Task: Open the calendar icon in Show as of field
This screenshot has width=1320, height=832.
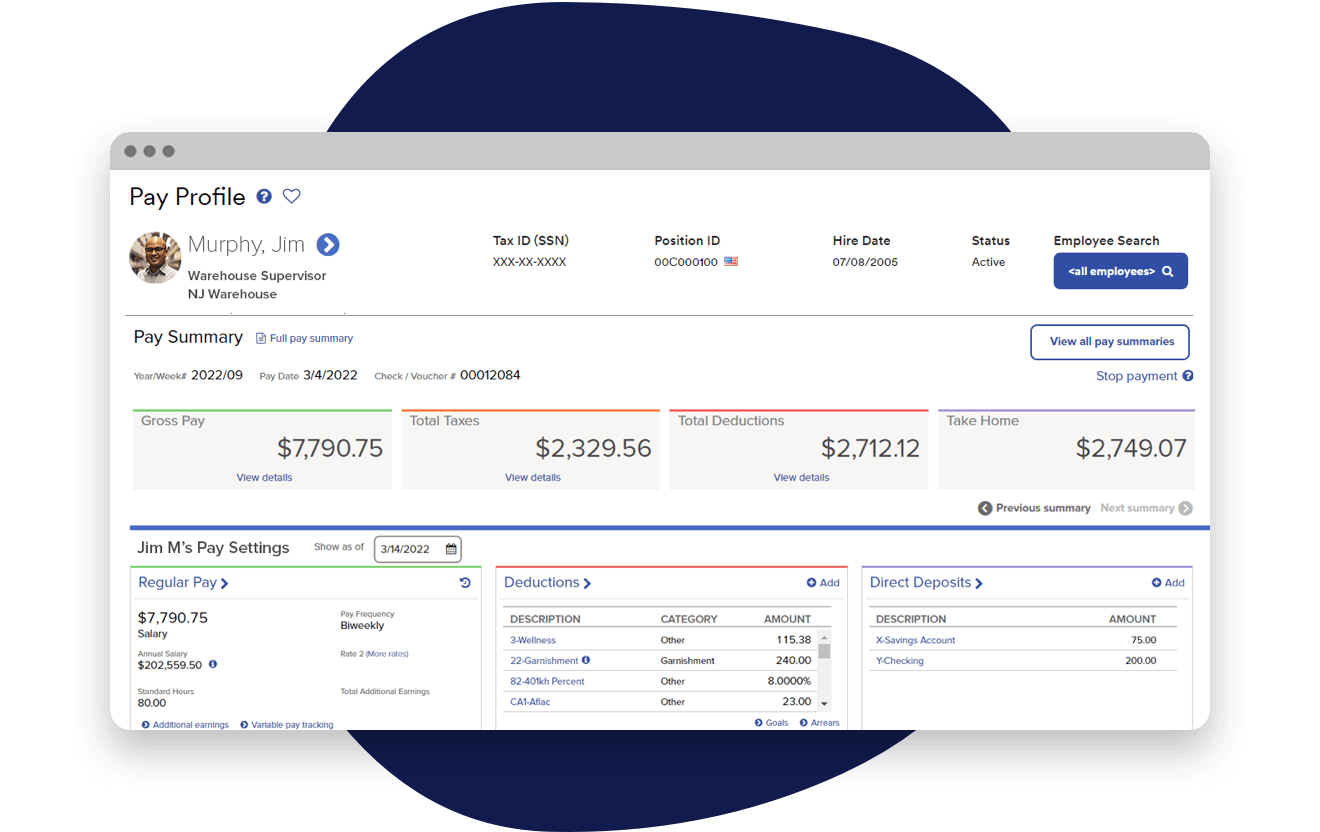Action: coord(451,549)
